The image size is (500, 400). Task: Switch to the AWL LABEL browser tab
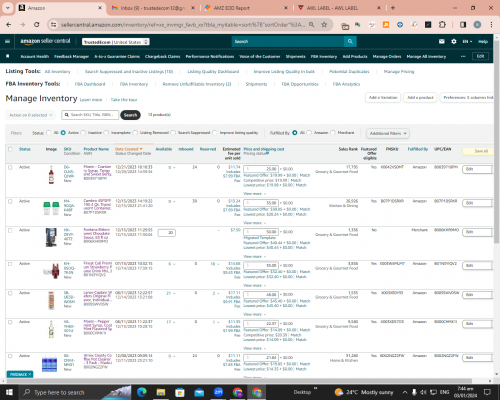tap(338, 8)
